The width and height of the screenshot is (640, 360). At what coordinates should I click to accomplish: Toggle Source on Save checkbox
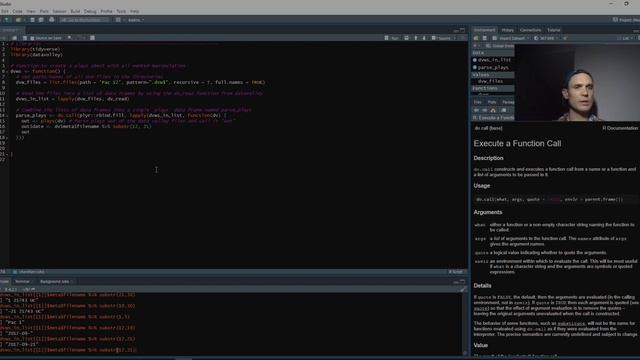tap(32, 38)
